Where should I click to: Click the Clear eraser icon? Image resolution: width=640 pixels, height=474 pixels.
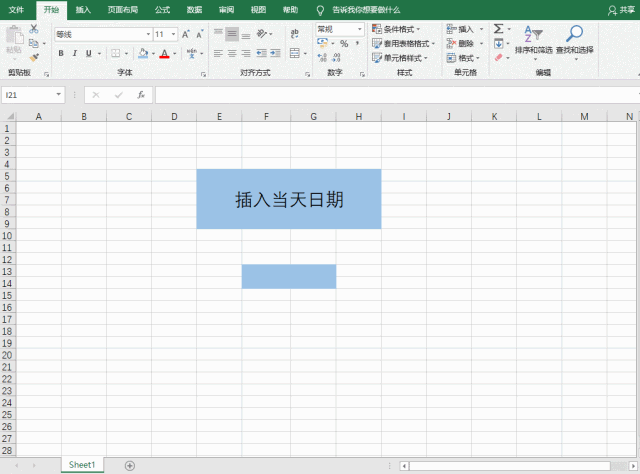click(498, 58)
